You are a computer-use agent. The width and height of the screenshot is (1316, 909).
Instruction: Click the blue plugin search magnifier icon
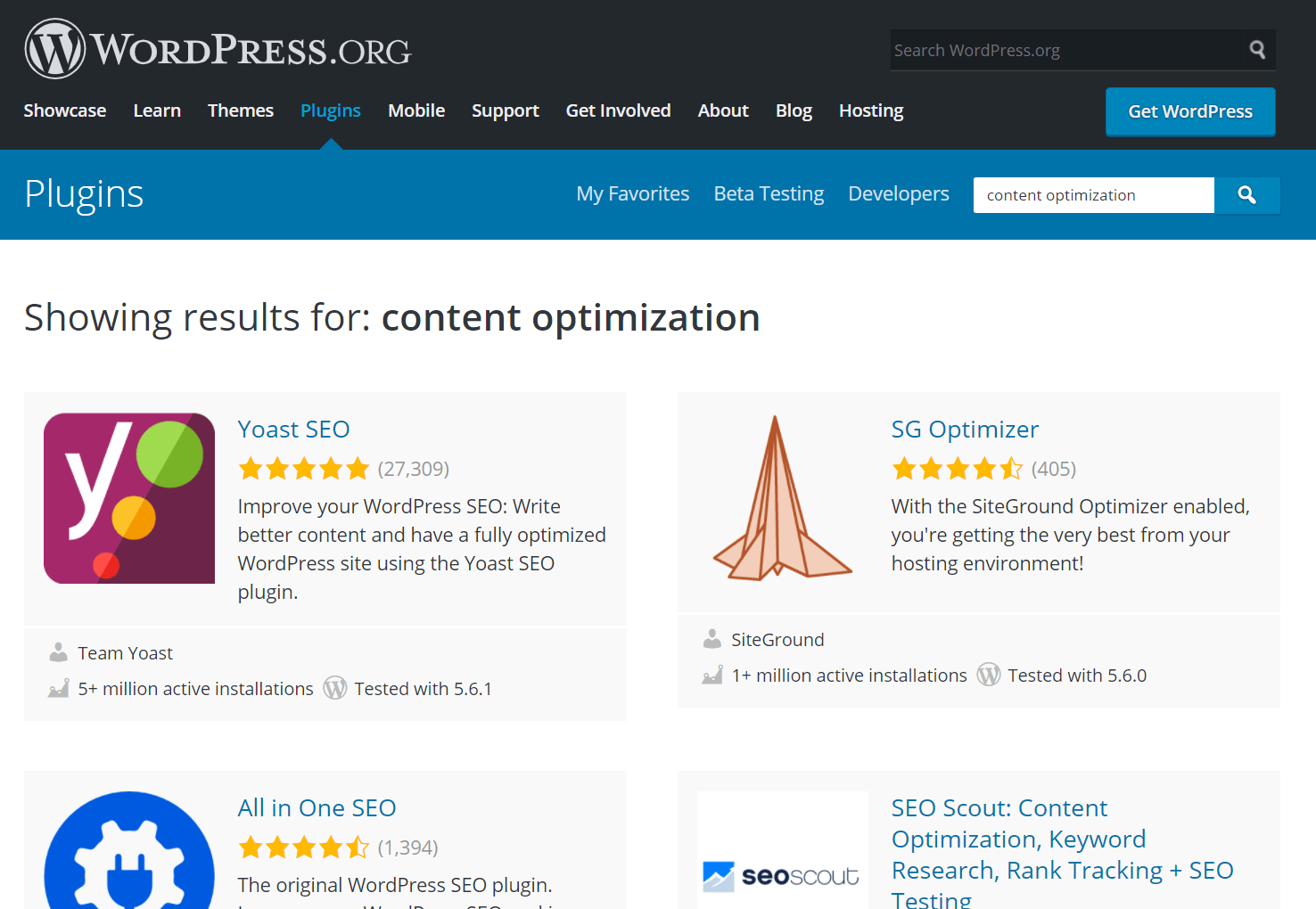[x=1246, y=195]
